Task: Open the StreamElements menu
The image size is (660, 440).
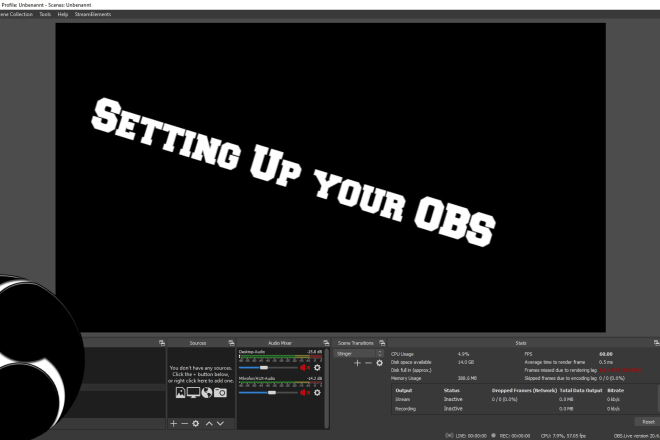Action: [93, 14]
